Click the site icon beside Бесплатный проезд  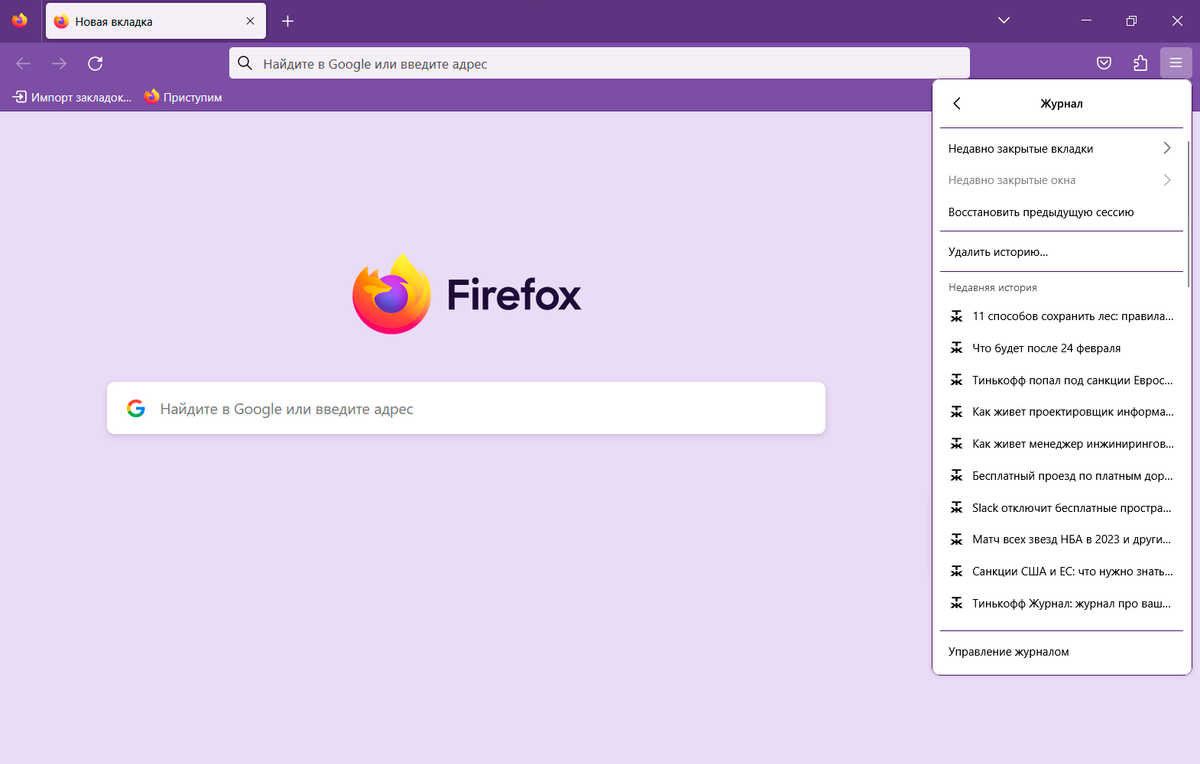click(955, 476)
